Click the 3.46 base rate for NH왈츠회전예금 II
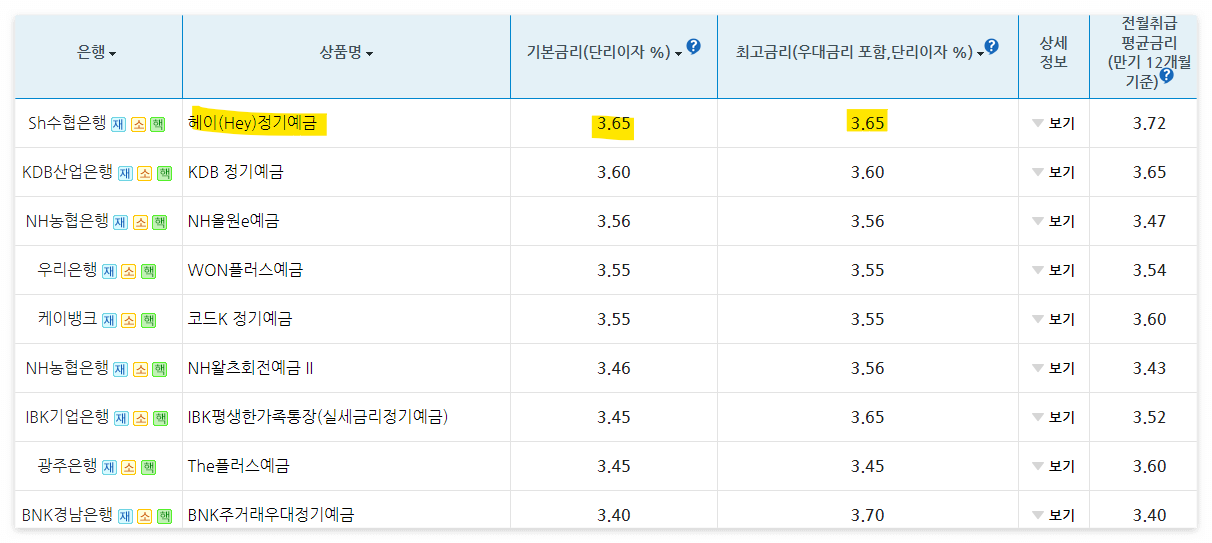 (x=614, y=369)
